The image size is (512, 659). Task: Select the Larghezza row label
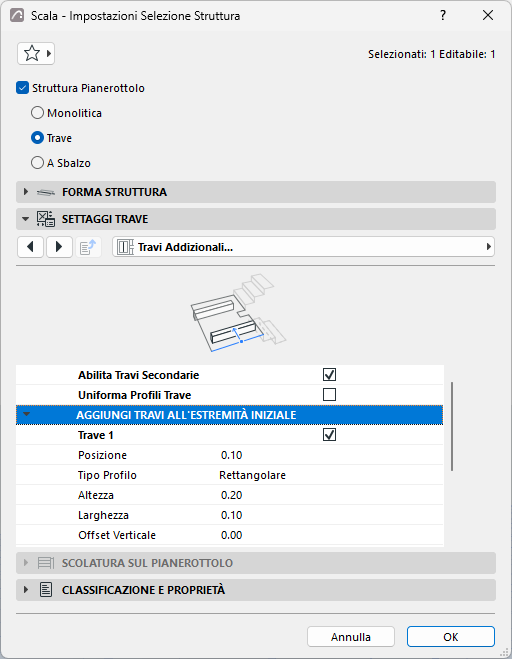pyautogui.click(x=103, y=515)
